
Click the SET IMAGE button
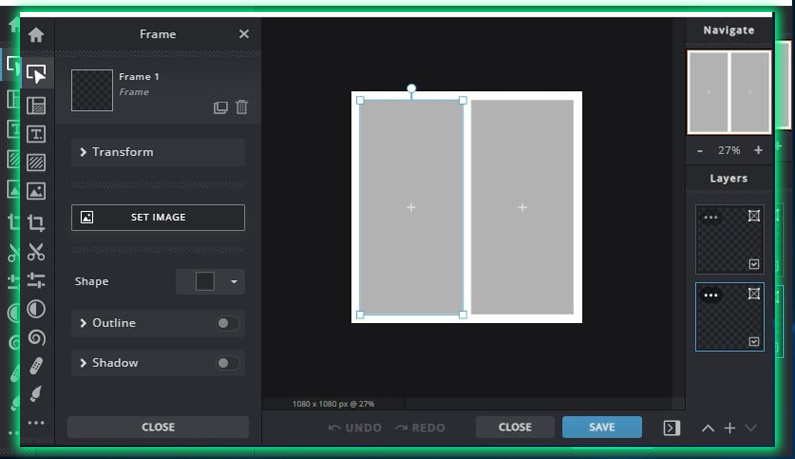[157, 217]
